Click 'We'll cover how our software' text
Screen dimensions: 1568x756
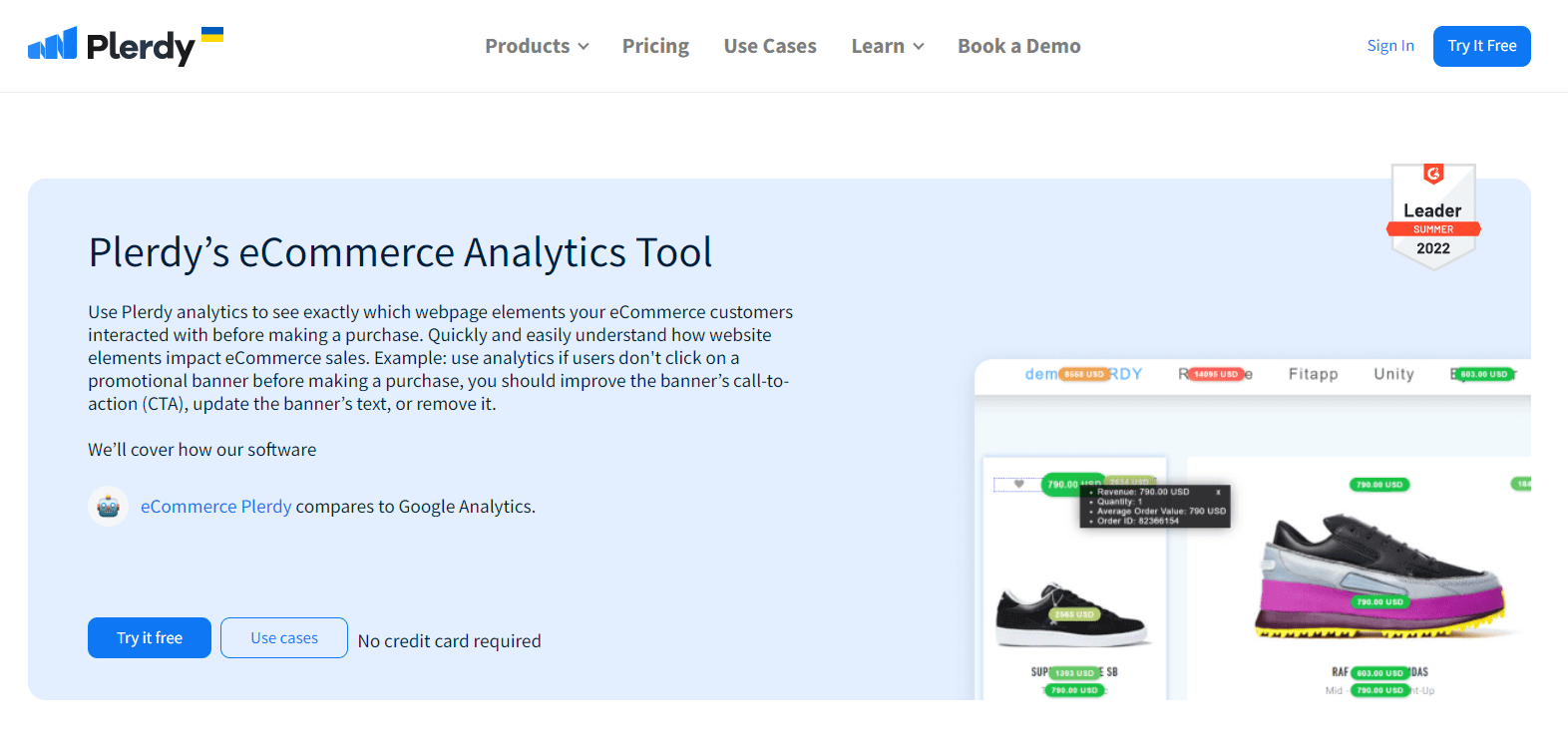(x=202, y=450)
